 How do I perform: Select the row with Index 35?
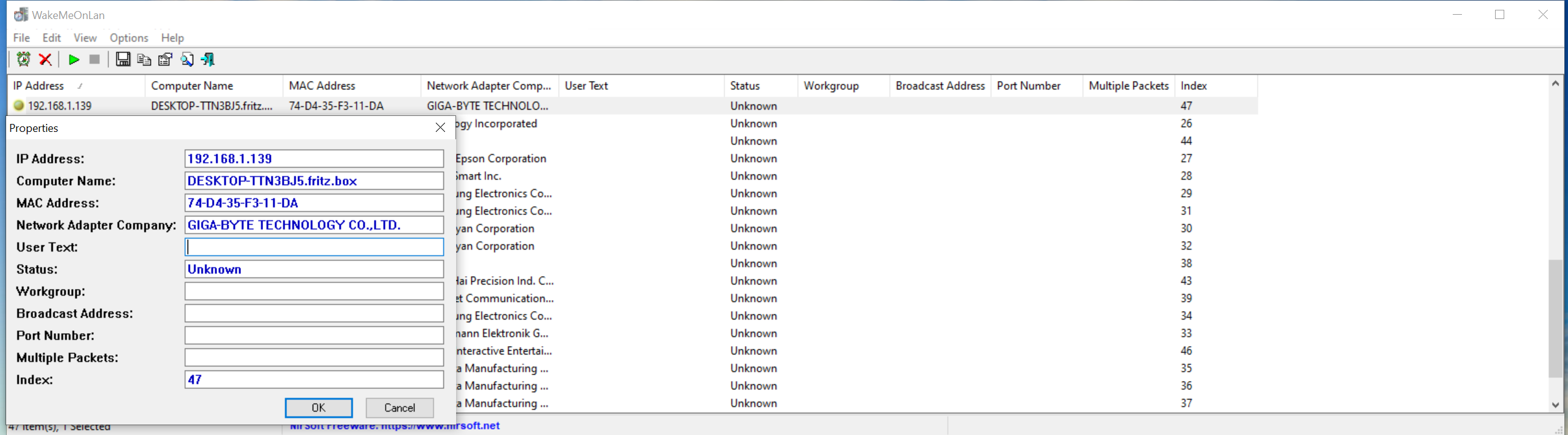click(x=856, y=368)
